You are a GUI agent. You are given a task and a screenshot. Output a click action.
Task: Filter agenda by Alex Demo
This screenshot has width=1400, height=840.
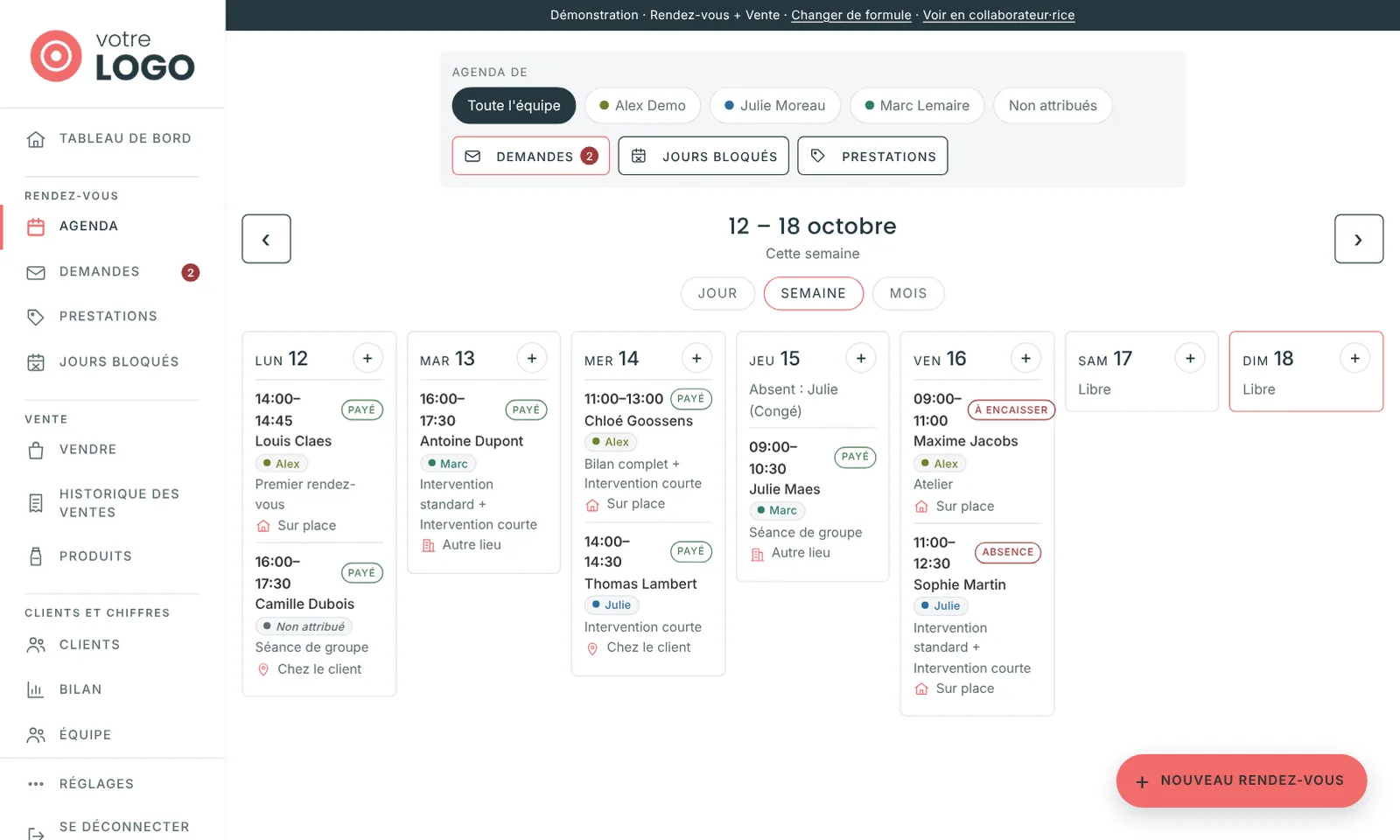[x=642, y=106]
